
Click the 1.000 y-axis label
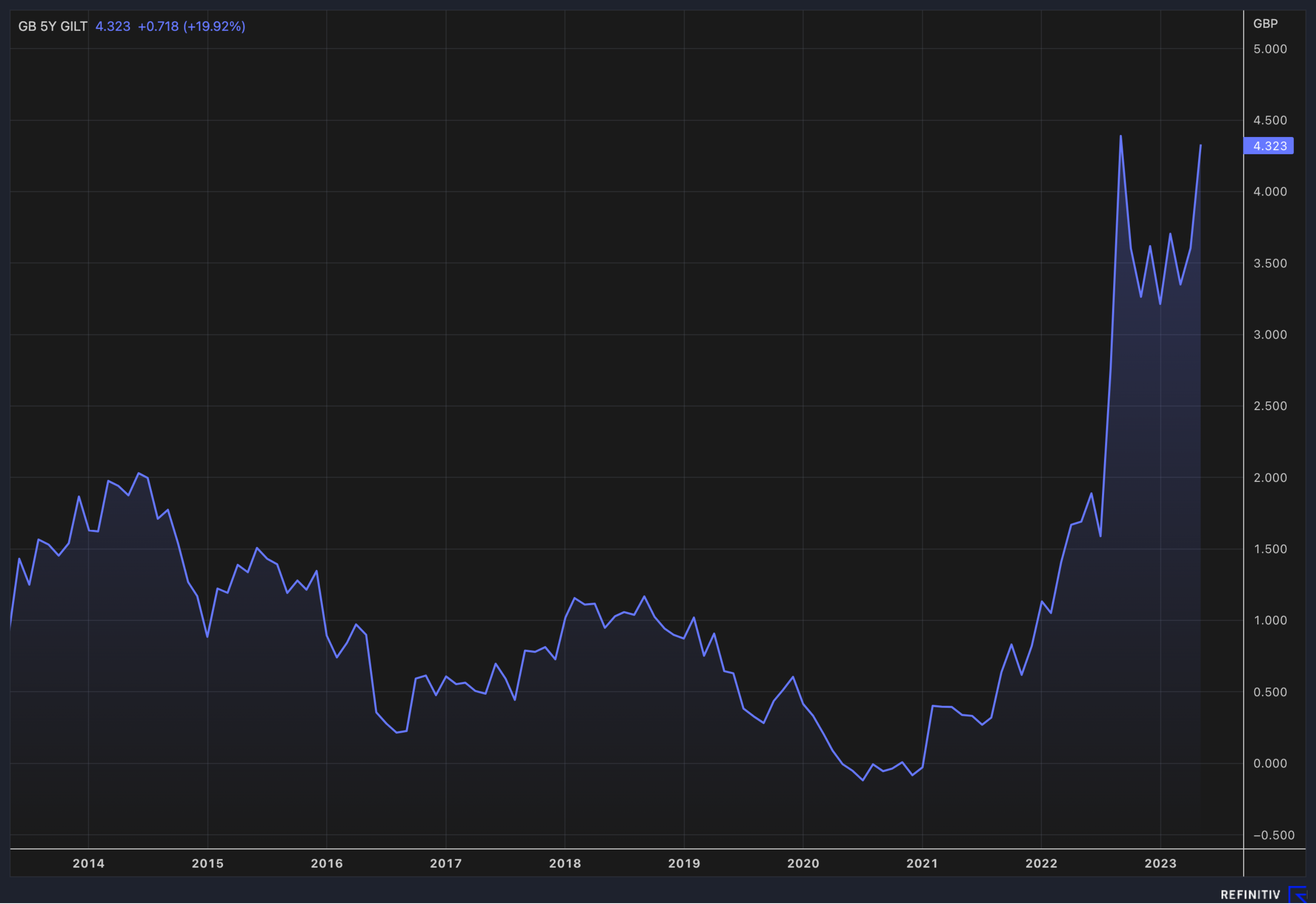(x=1270, y=620)
